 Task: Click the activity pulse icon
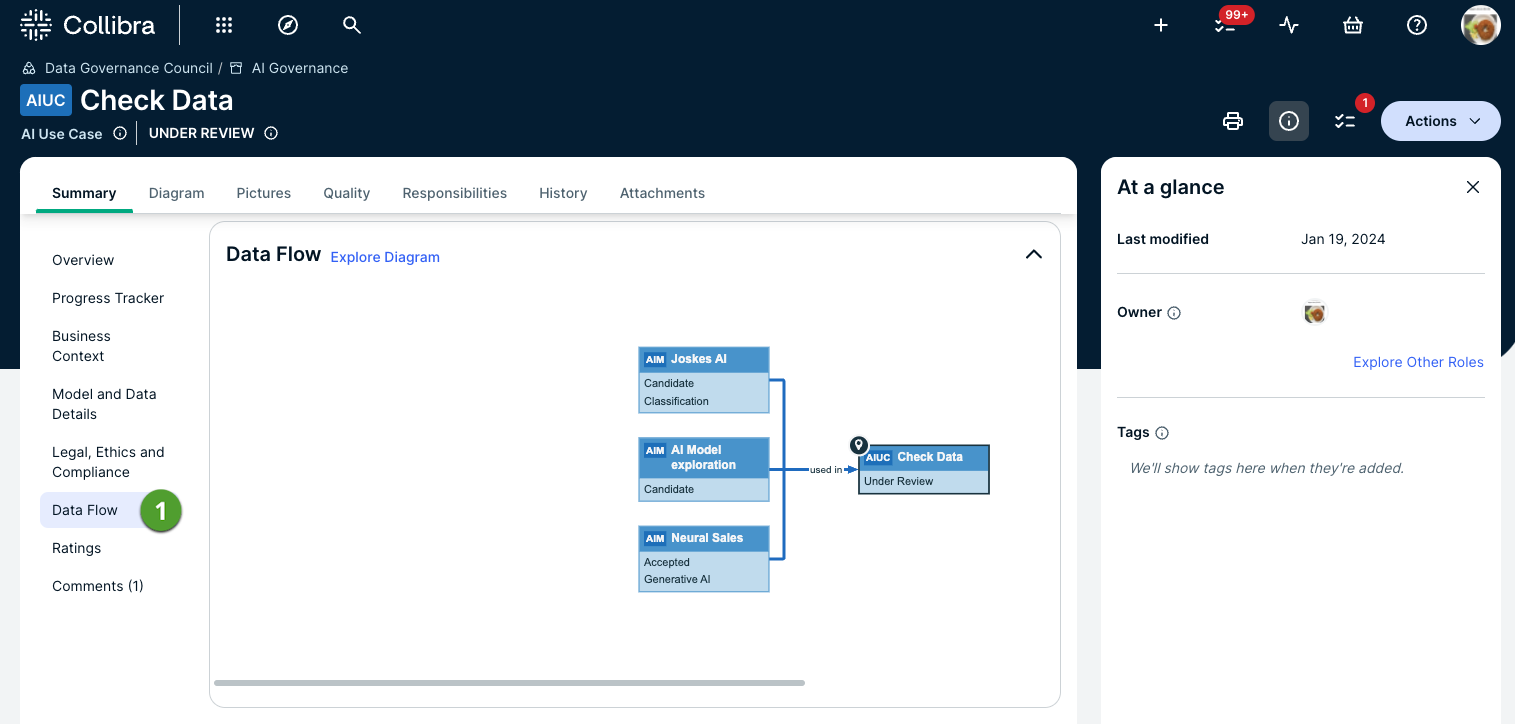pyautogui.click(x=1289, y=26)
